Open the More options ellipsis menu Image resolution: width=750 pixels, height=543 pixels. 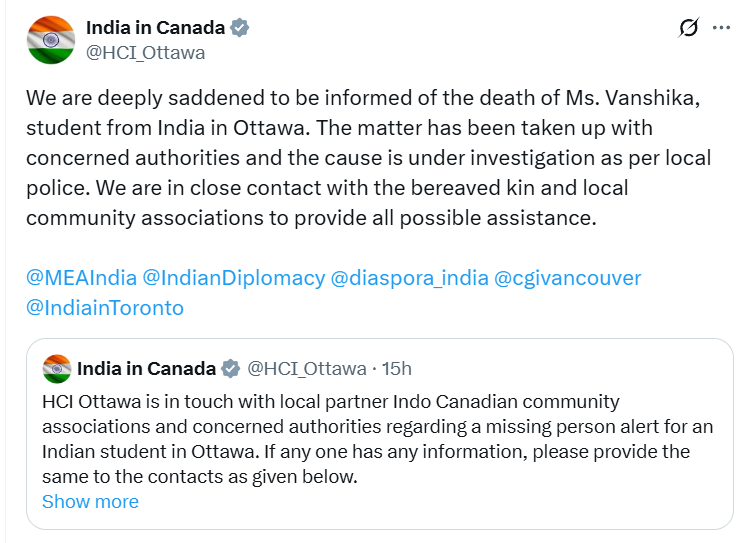point(721,28)
